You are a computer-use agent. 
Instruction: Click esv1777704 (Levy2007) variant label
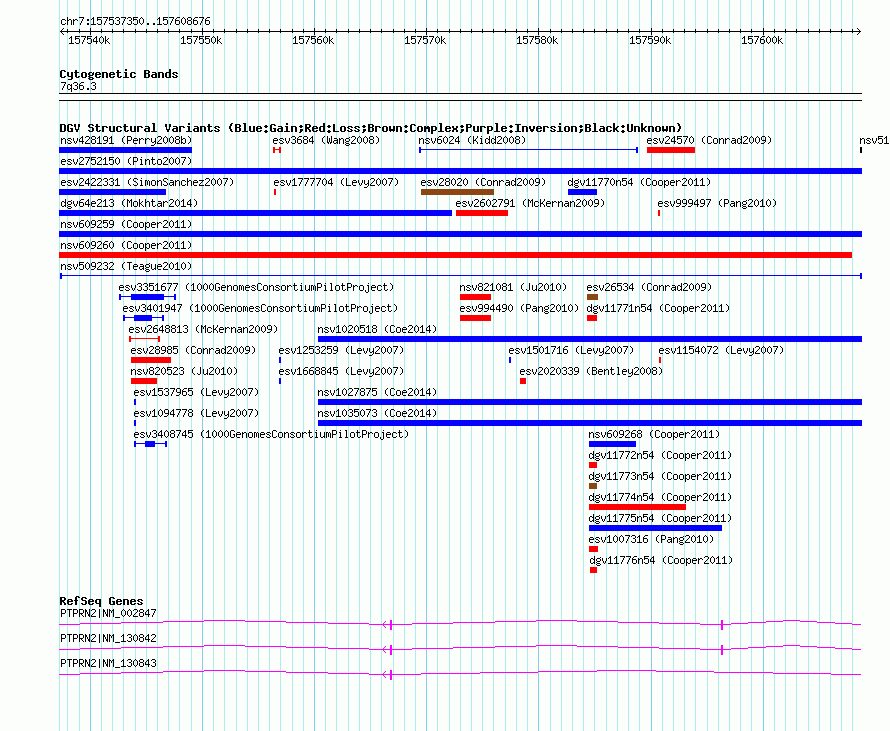[336, 182]
